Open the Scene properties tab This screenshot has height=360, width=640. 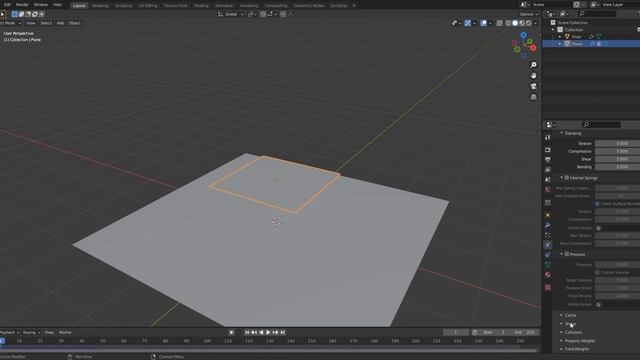pos(548,179)
